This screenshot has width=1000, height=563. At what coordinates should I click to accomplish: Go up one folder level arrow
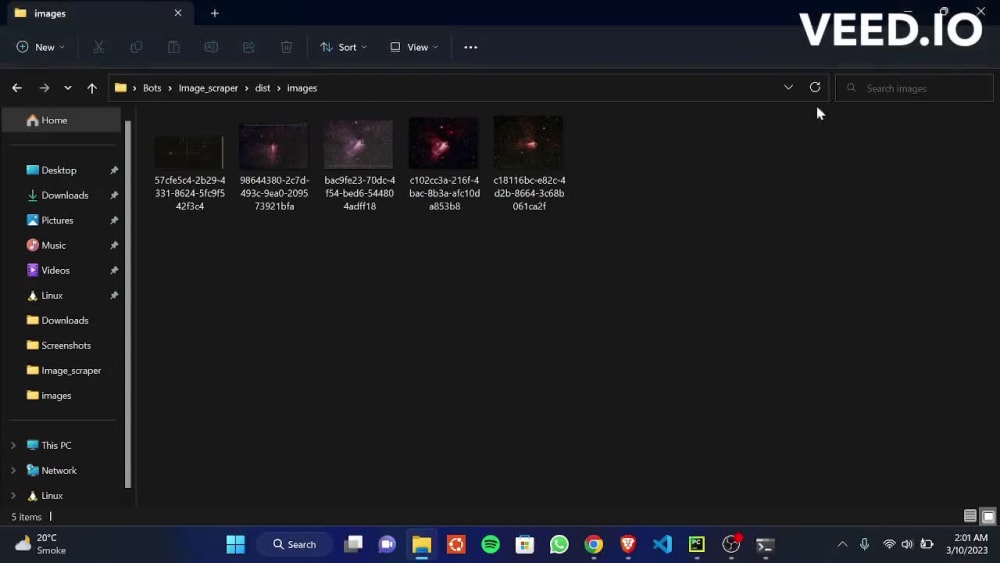(92, 88)
